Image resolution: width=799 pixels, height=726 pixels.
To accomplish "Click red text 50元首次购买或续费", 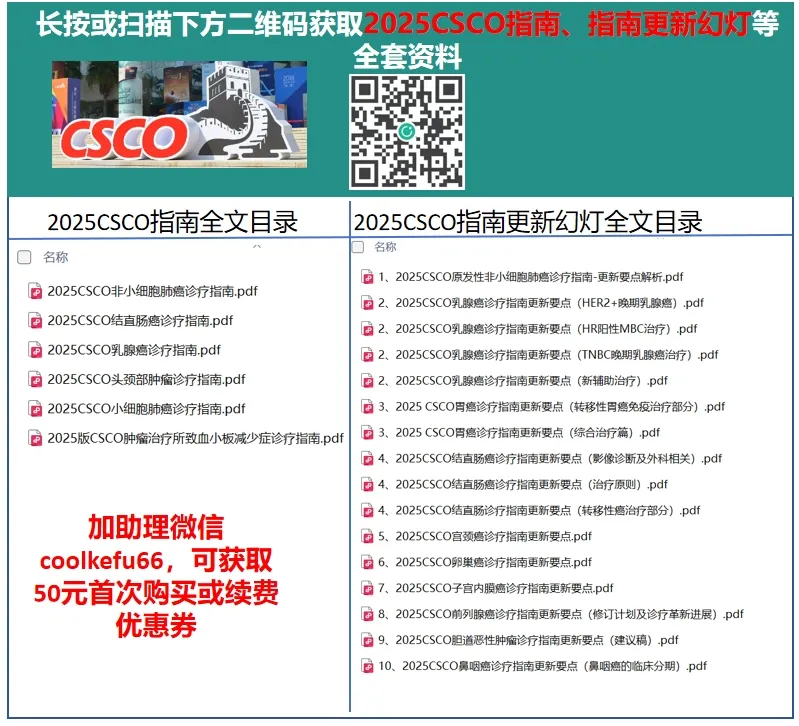I will [x=155, y=593].
